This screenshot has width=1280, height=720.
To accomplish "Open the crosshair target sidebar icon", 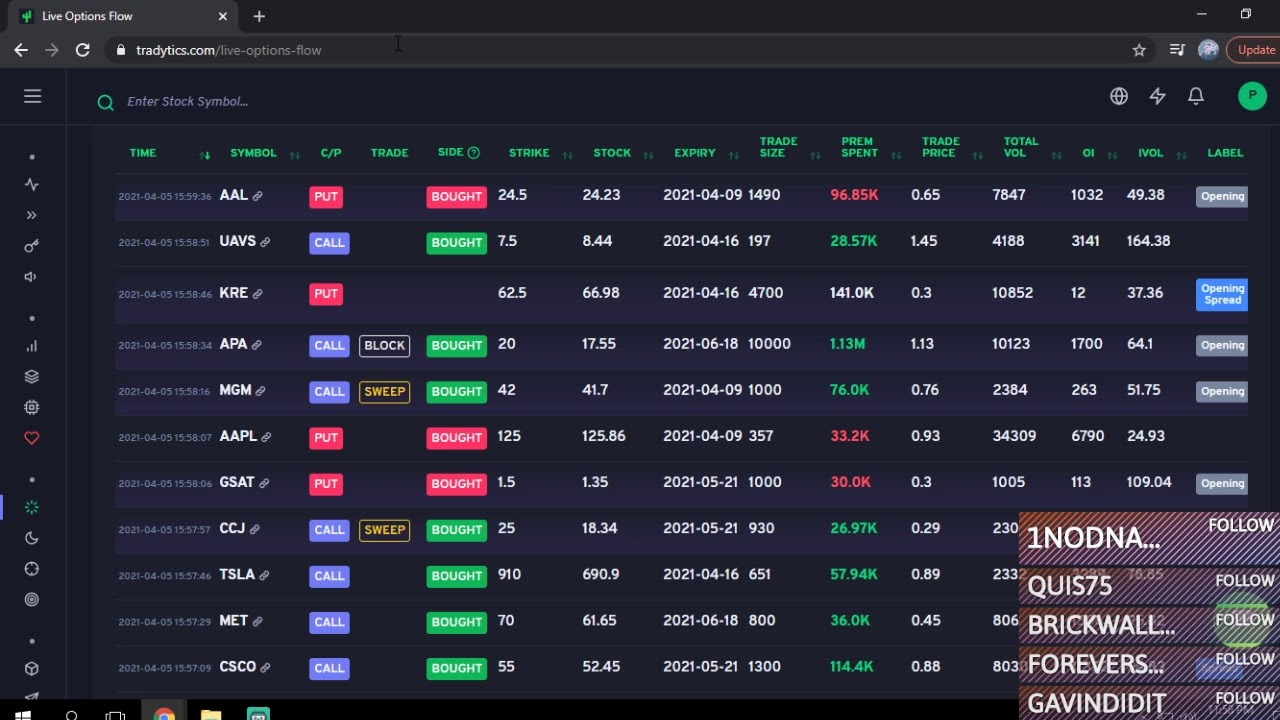I will 32,569.
